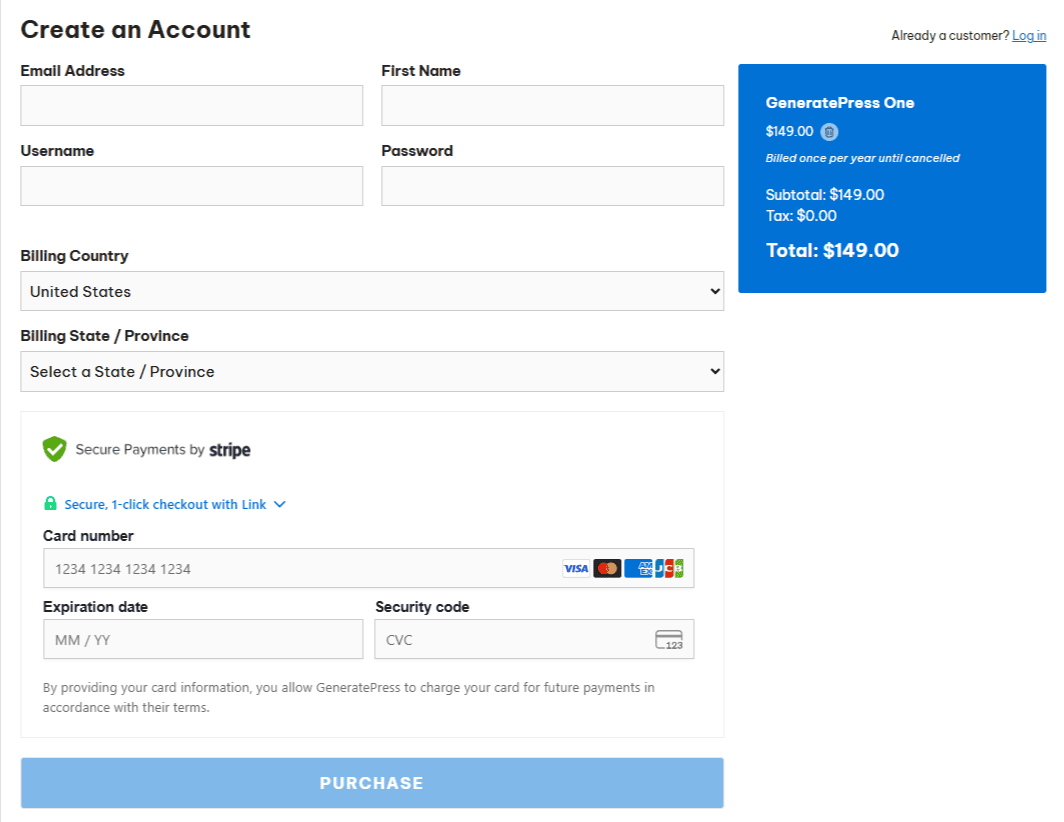
Task: Click the 'Billing State / Province' label
Action: tap(104, 336)
